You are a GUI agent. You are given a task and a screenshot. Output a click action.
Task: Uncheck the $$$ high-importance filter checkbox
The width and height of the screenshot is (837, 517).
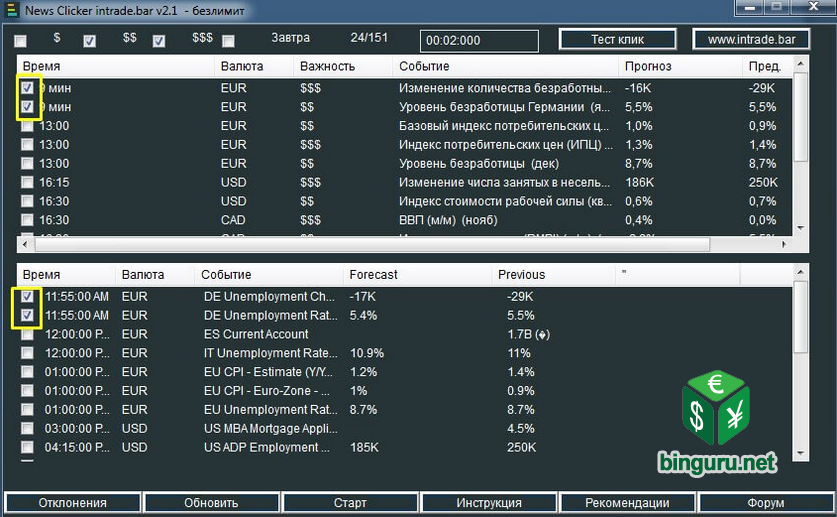tap(159, 41)
